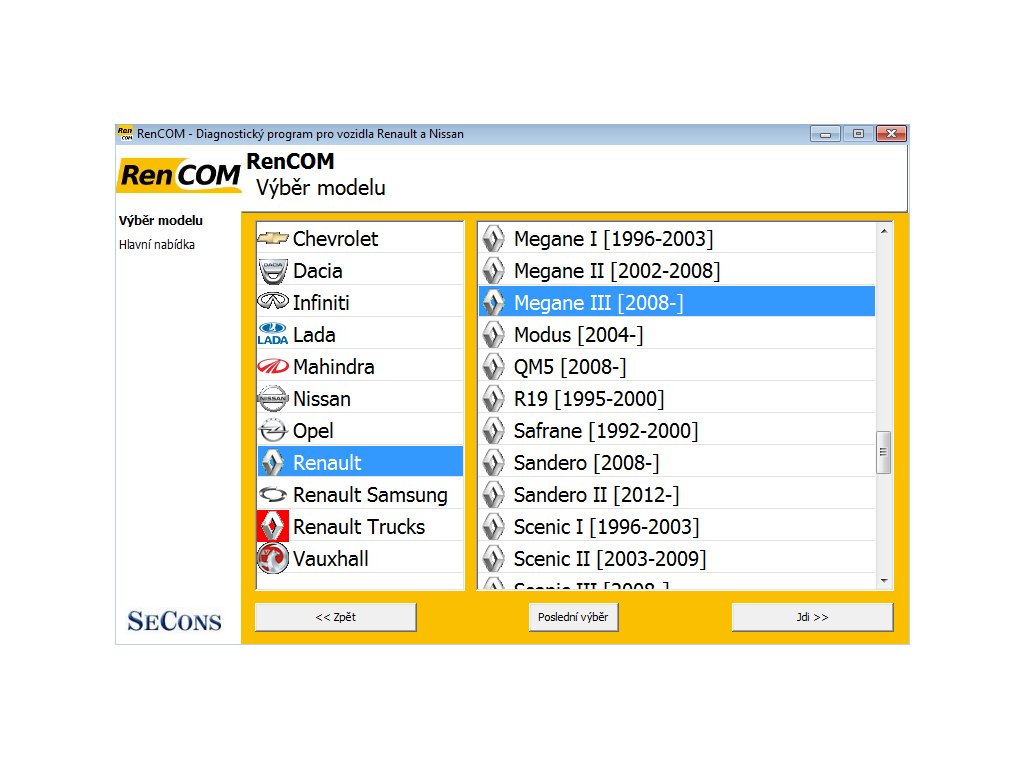Choose model Sandero [2008-] text
The height and width of the screenshot is (768, 1024).
(x=586, y=462)
